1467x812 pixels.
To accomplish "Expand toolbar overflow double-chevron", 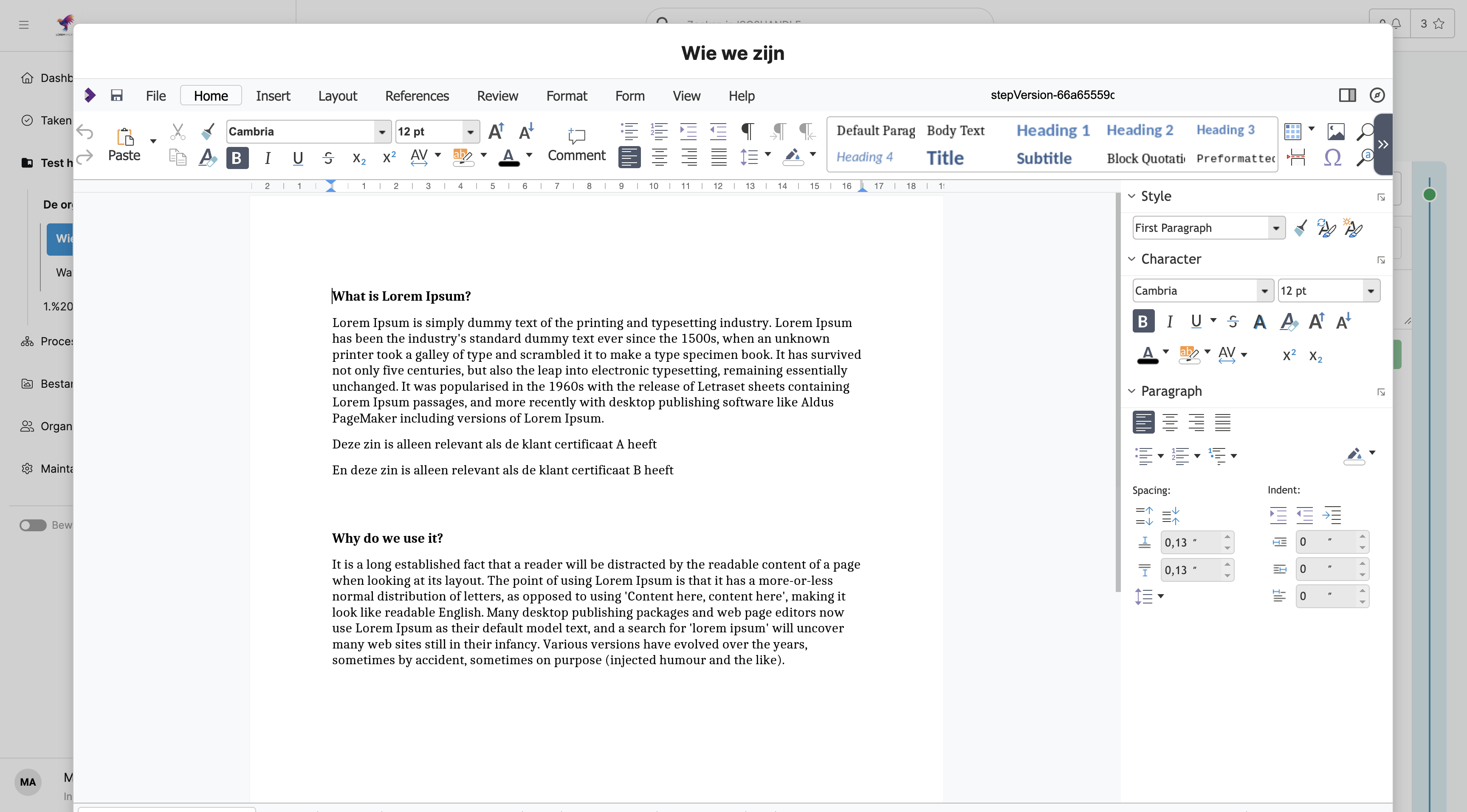I will (1383, 145).
